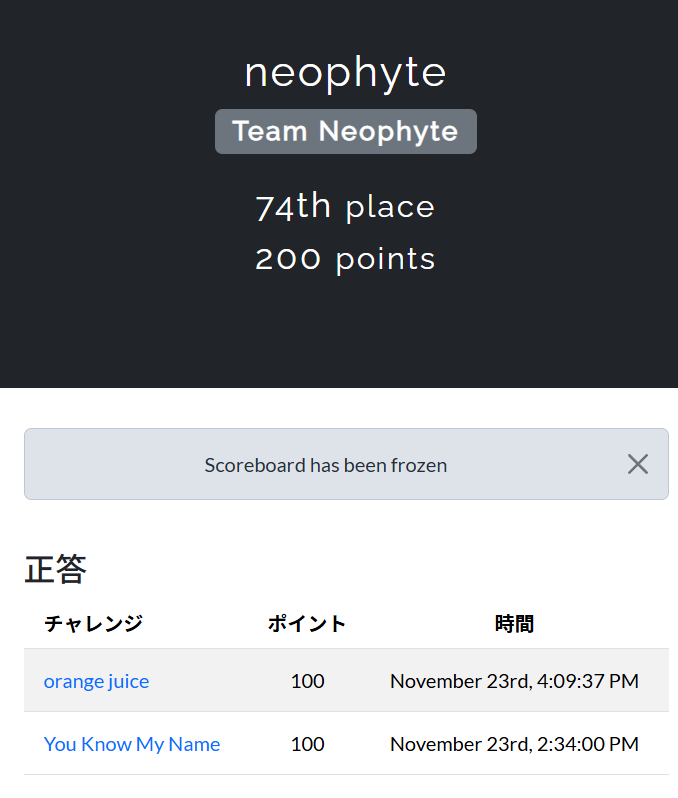Click the 4:09:37 PM solve timestamp
Image resolution: width=678 pixels, height=798 pixels.
514,681
